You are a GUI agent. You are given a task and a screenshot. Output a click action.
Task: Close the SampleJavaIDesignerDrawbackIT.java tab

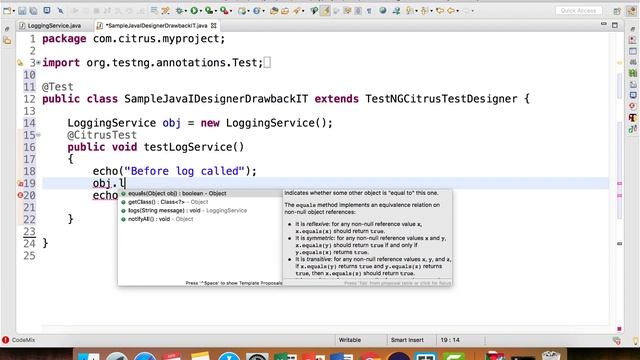213,25
